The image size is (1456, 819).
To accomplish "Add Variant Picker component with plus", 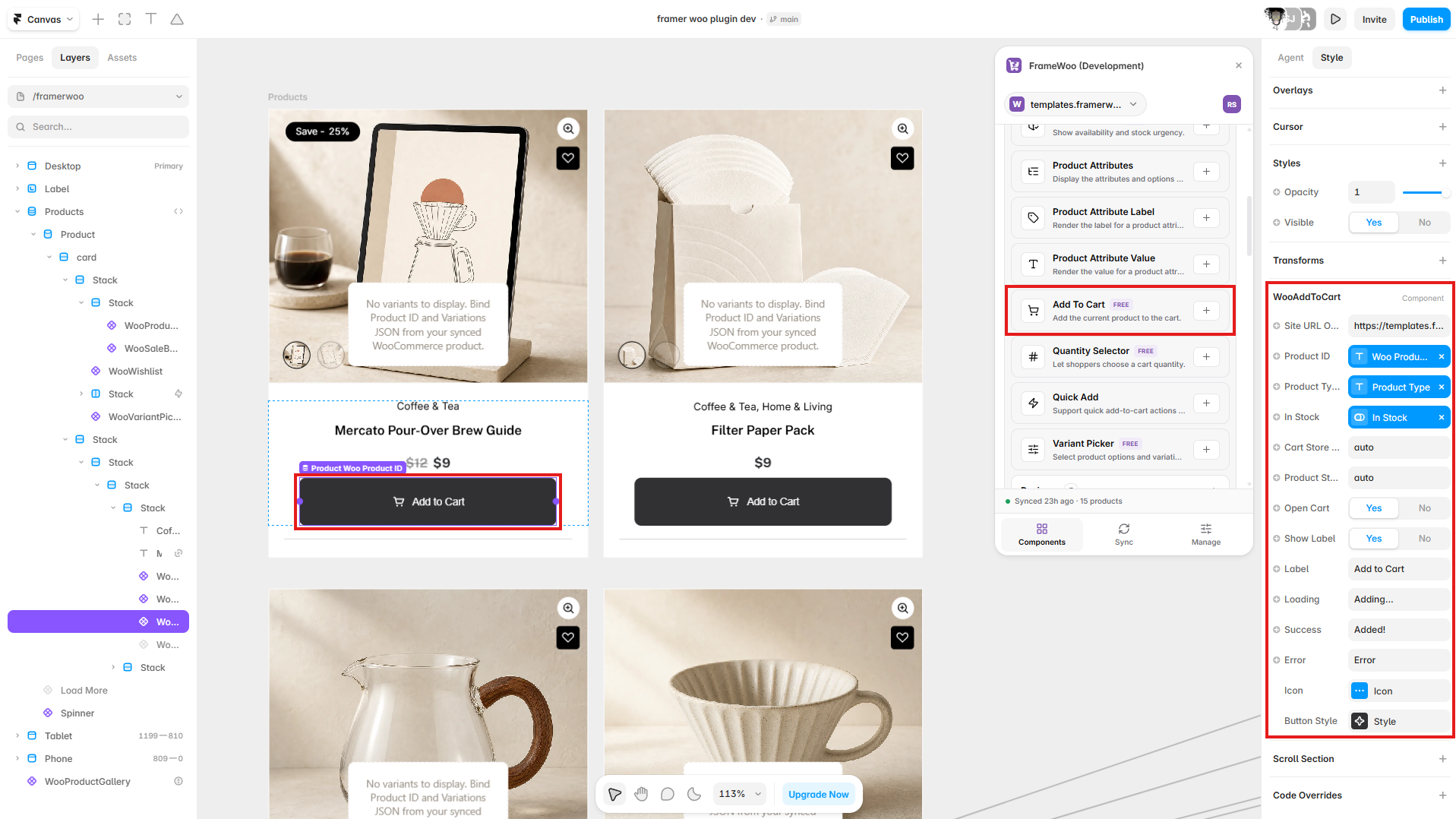I will click(x=1206, y=450).
